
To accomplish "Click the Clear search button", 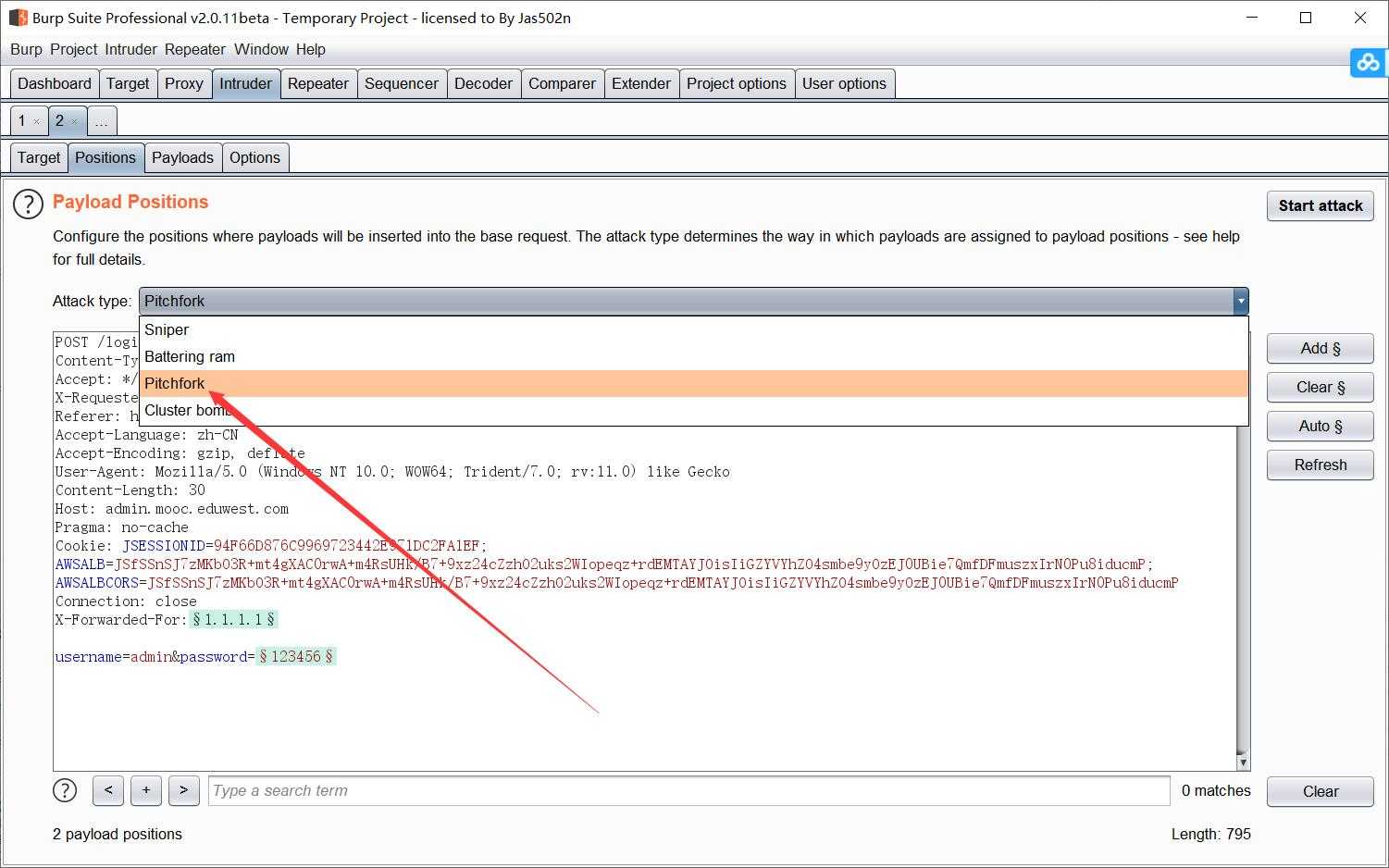I will click(1321, 791).
